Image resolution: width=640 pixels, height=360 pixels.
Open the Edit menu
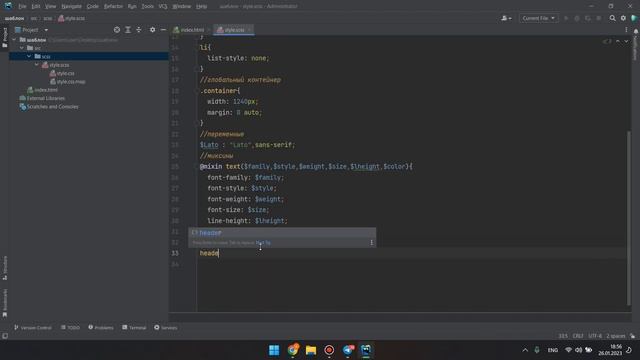point(36,6)
